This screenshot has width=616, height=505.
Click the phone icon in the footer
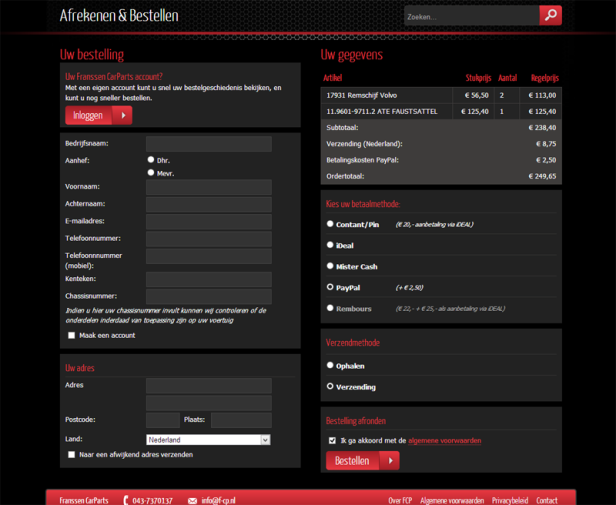tap(125, 500)
